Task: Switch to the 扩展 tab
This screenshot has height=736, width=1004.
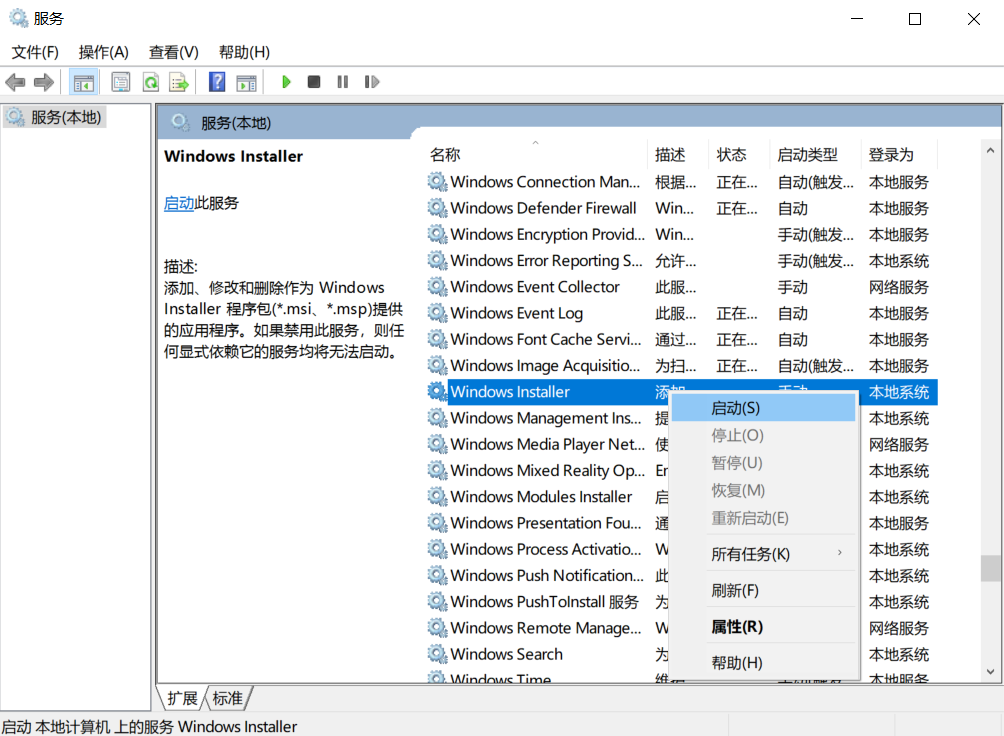Action: coord(182,698)
